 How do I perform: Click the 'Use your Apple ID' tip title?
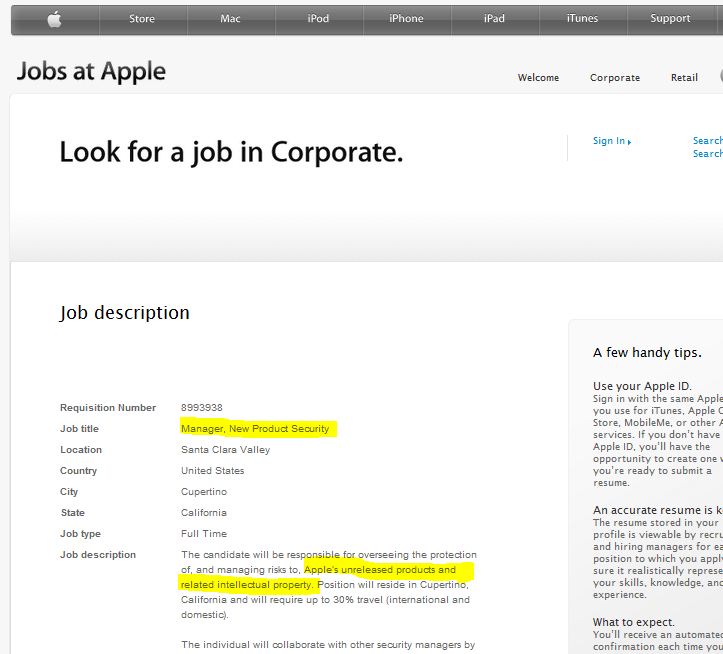coord(642,386)
